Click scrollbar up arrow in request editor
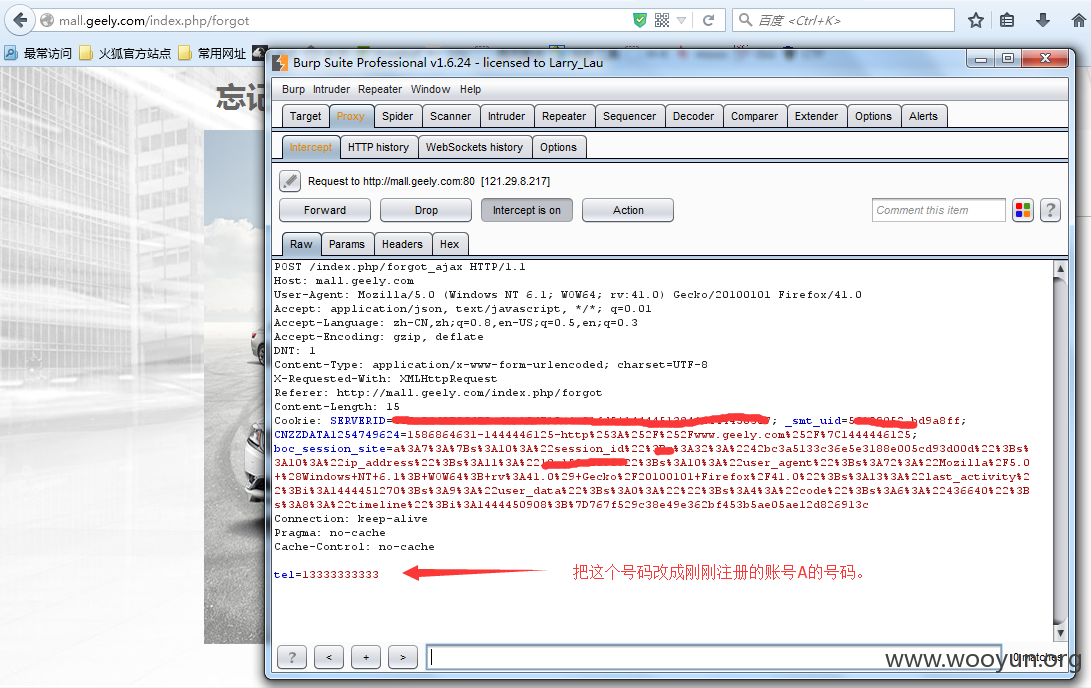Screen dimensions: 1091x688 click(x=1060, y=269)
